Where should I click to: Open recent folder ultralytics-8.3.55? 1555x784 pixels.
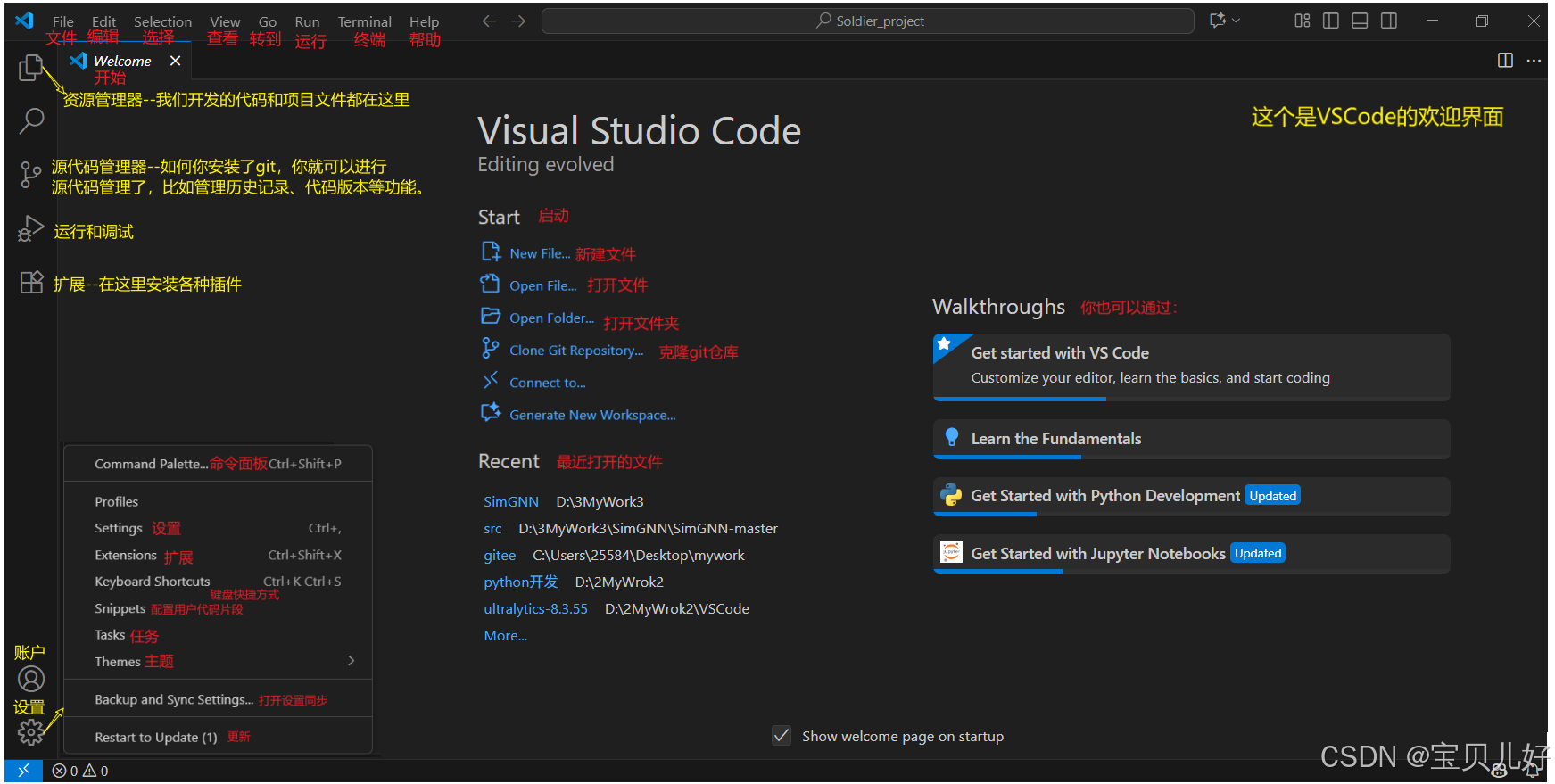coord(535,608)
